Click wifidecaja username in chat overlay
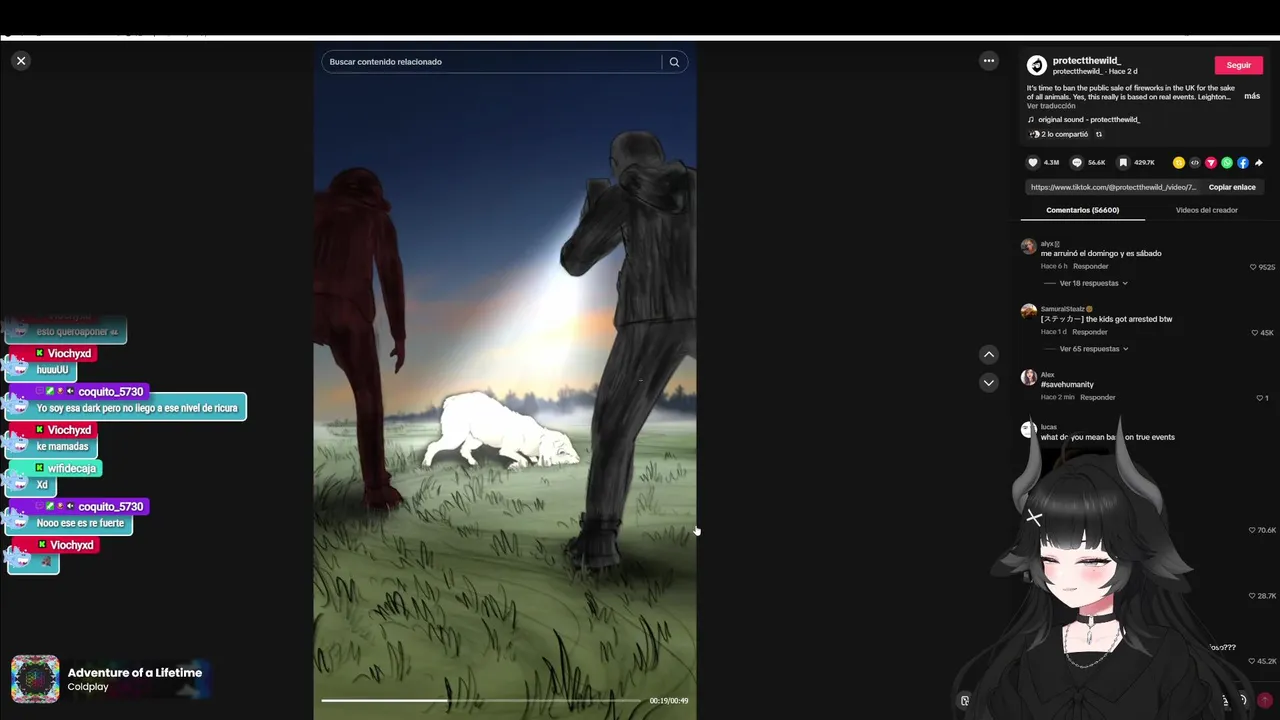This screenshot has height=720, width=1280. point(72,468)
